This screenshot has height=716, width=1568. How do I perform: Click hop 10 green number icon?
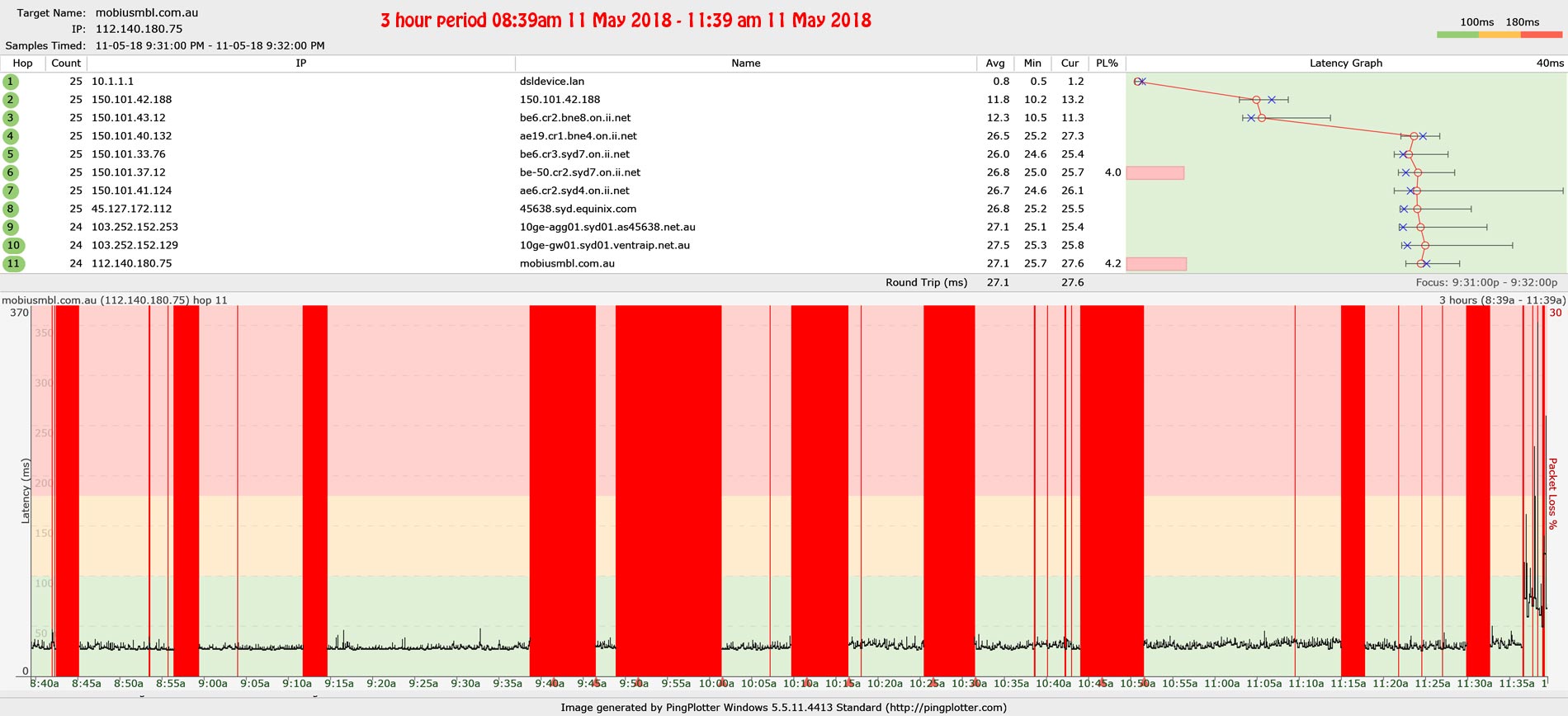[13, 245]
